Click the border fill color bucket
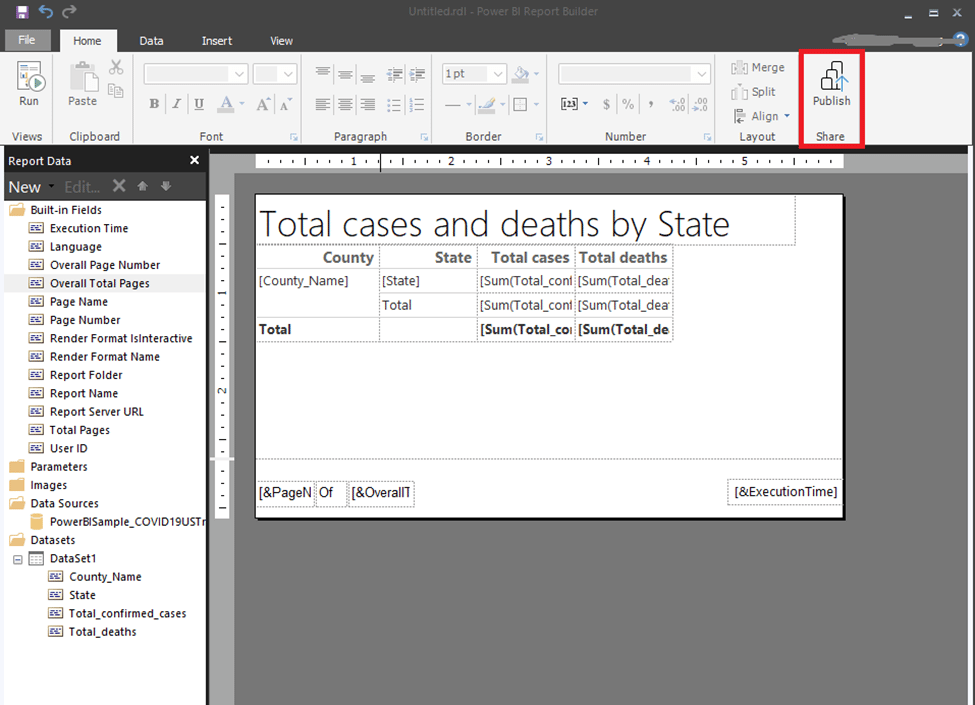Viewport: 975px width, 705px height. point(520,74)
